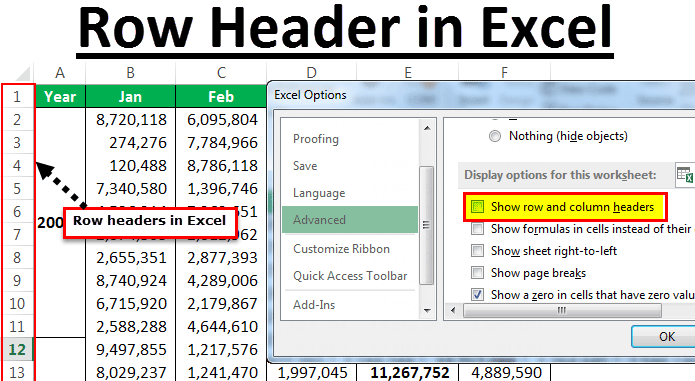
Task: Select row 1 header
Action: (18, 96)
